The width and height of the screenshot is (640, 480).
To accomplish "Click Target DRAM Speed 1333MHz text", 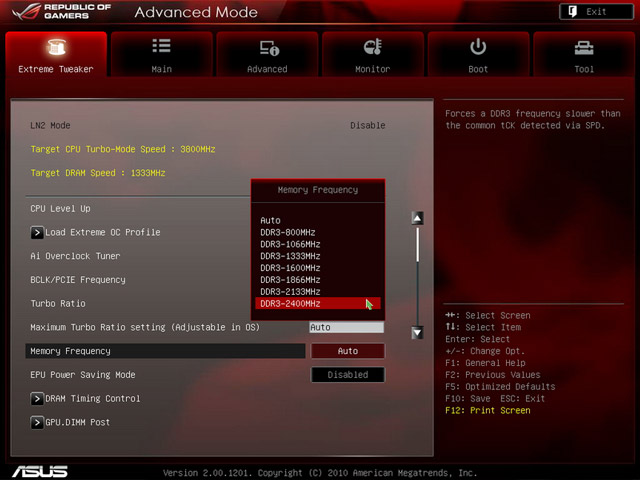I will [98, 173].
